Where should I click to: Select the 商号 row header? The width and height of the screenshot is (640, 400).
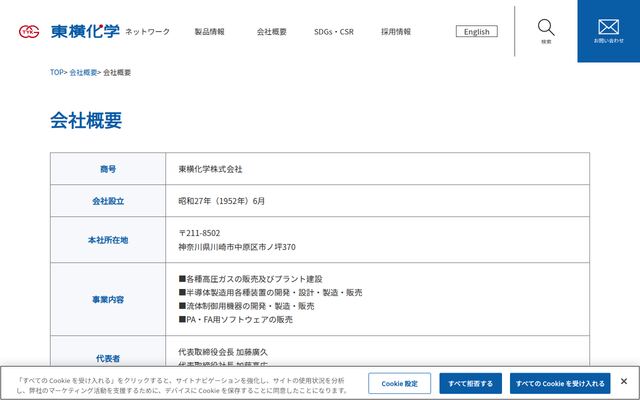click(x=108, y=169)
